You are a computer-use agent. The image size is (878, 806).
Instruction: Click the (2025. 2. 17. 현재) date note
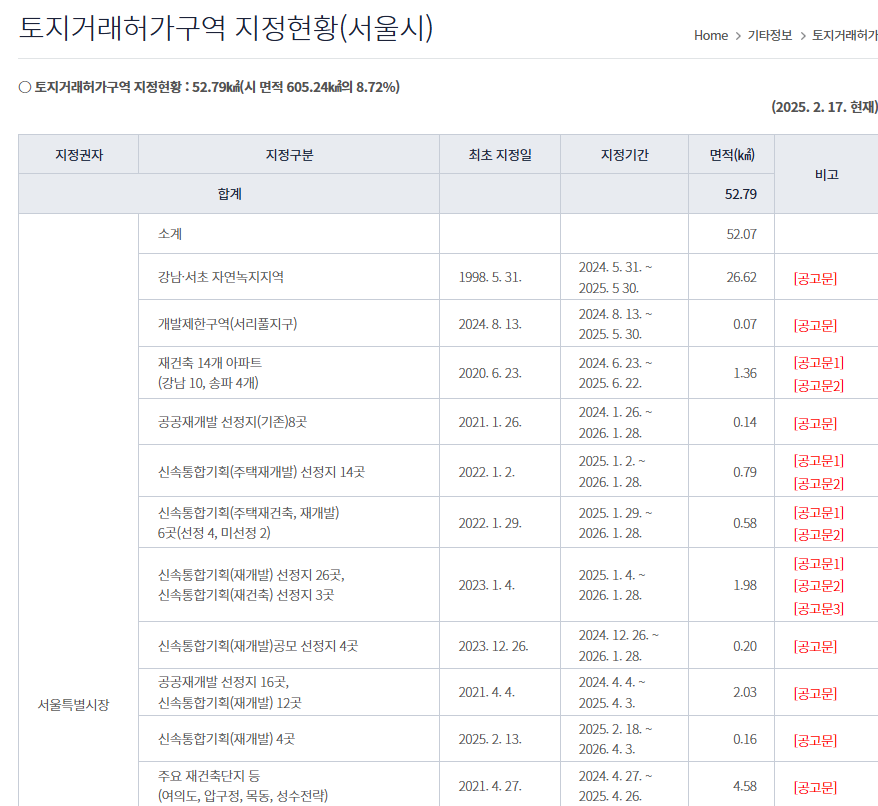(x=824, y=107)
